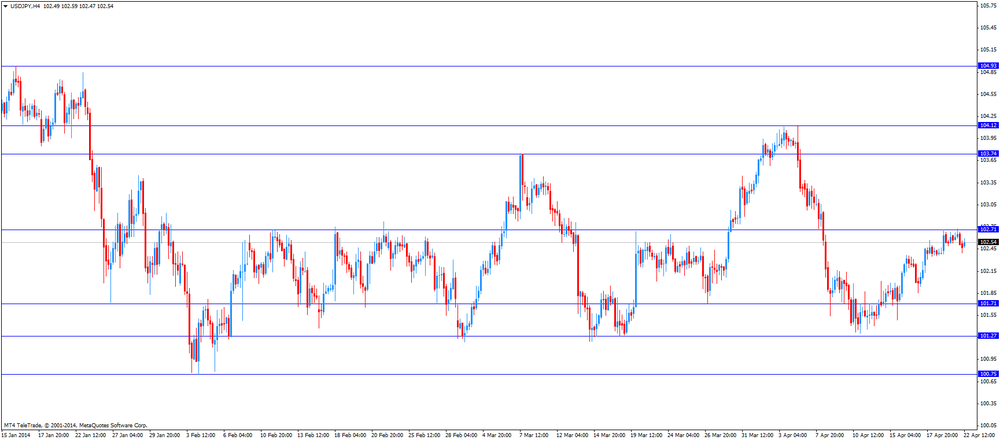1000x440 pixels.
Task: Click the 103.74 horizontal line price label
Action: [x=988, y=154]
